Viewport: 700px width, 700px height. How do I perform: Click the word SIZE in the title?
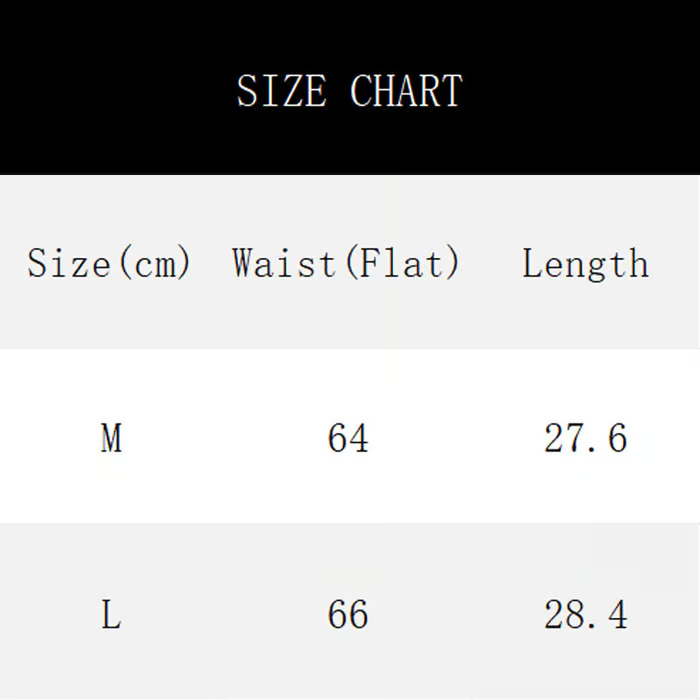click(281, 91)
